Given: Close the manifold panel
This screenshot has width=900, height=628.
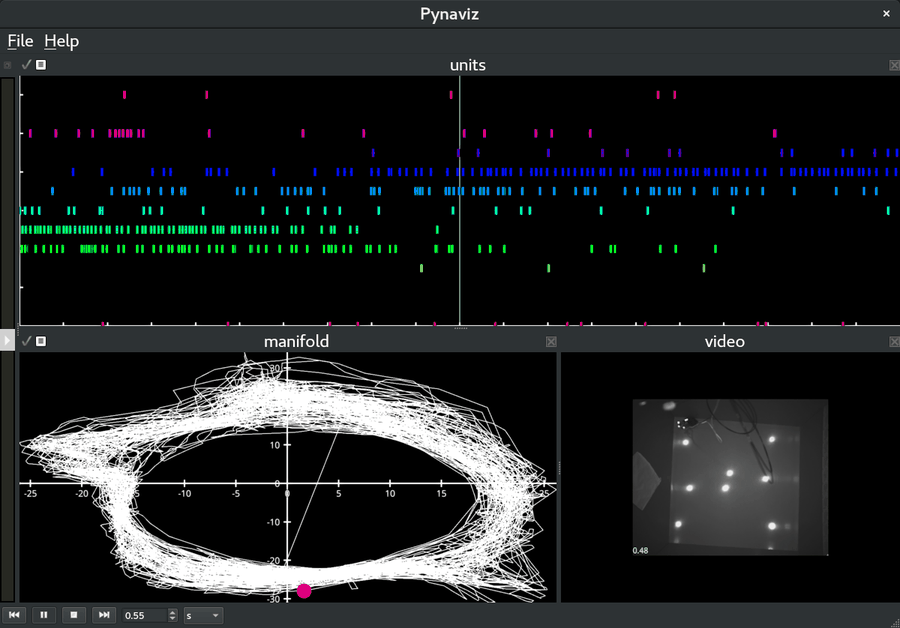Looking at the screenshot, I should click(x=551, y=341).
